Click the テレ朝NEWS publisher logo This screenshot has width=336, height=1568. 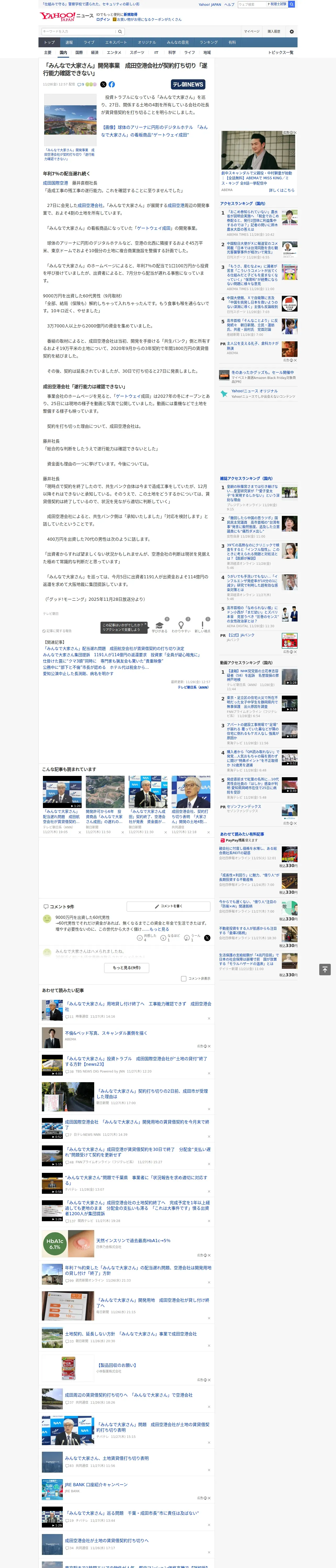188,85
